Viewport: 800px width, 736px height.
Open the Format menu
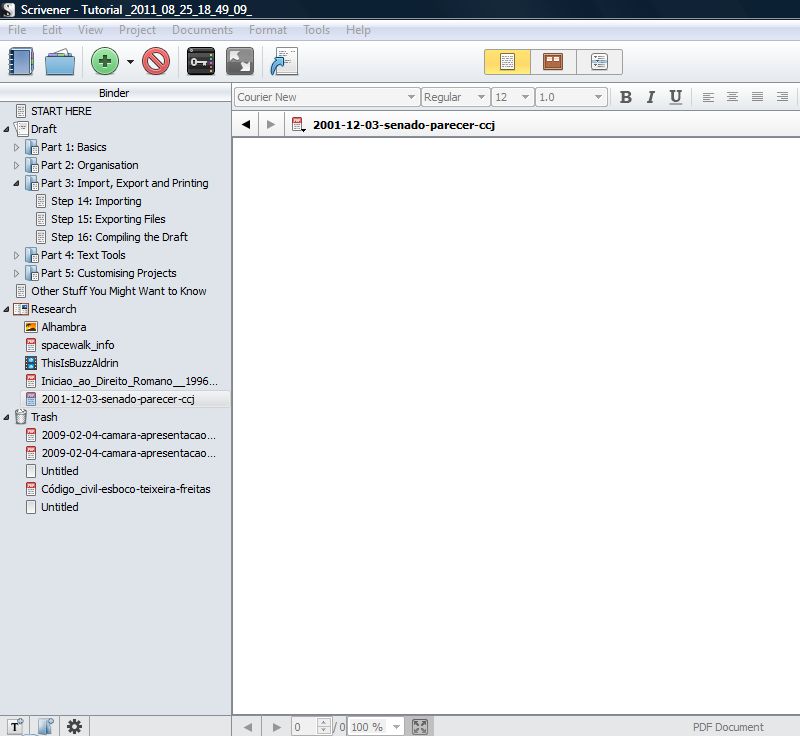(268, 30)
